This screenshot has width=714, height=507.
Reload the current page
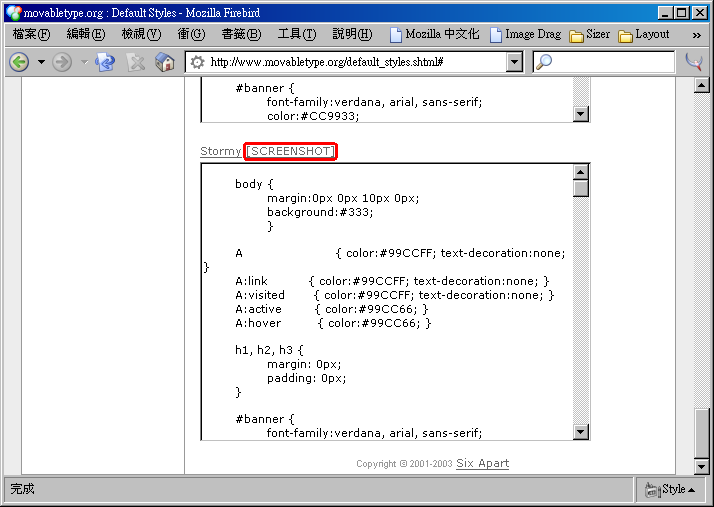[x=105, y=62]
